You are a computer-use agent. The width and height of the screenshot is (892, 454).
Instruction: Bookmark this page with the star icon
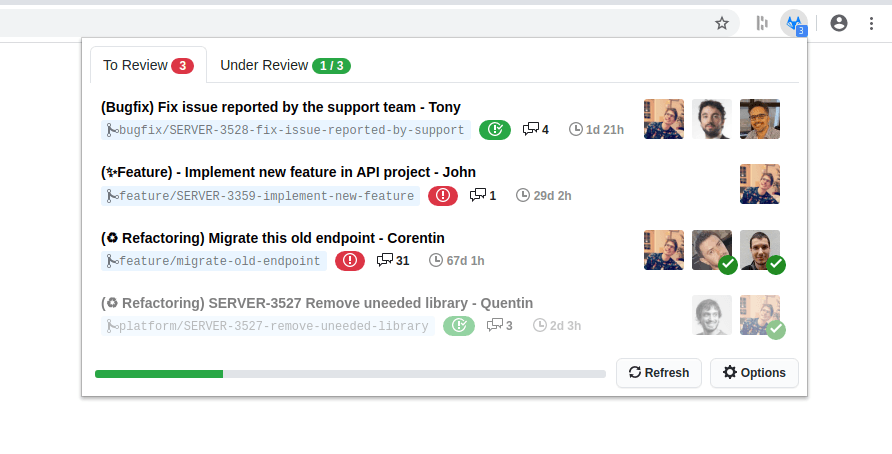pyautogui.click(x=722, y=23)
